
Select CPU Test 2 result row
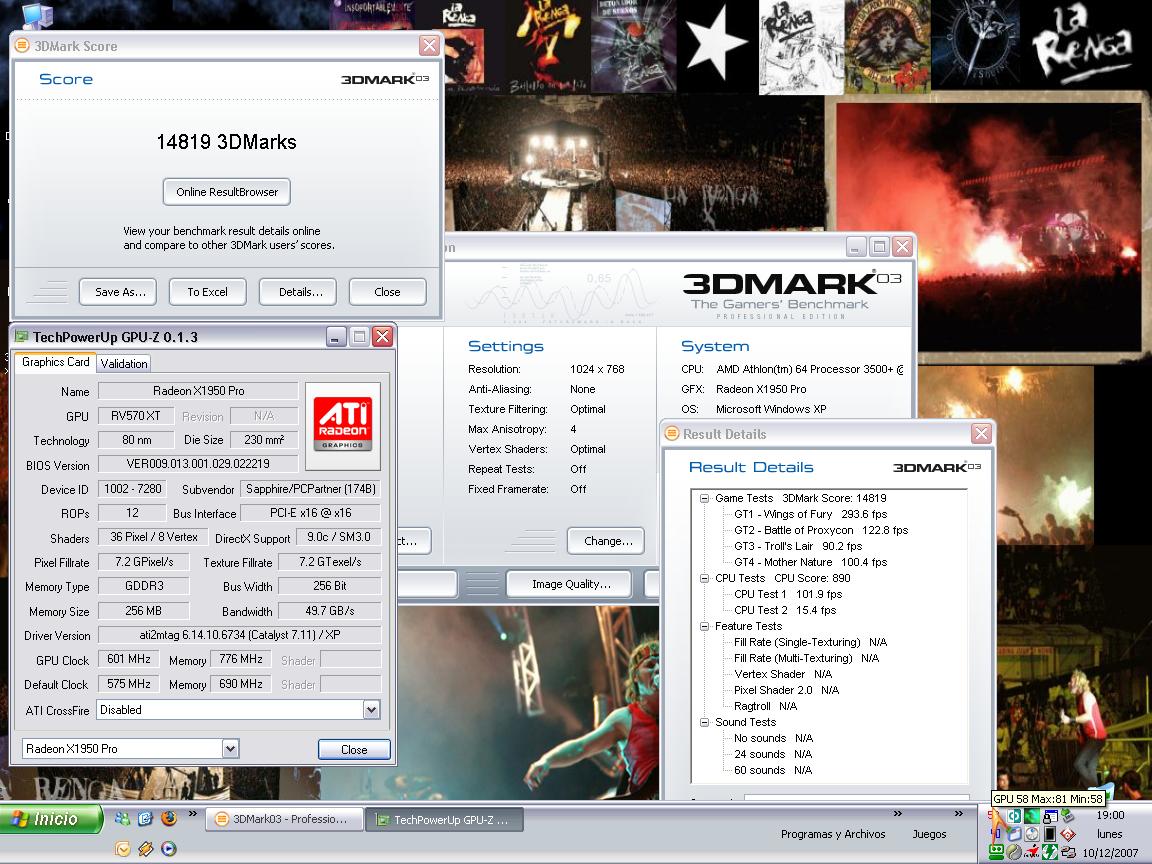[785, 611]
